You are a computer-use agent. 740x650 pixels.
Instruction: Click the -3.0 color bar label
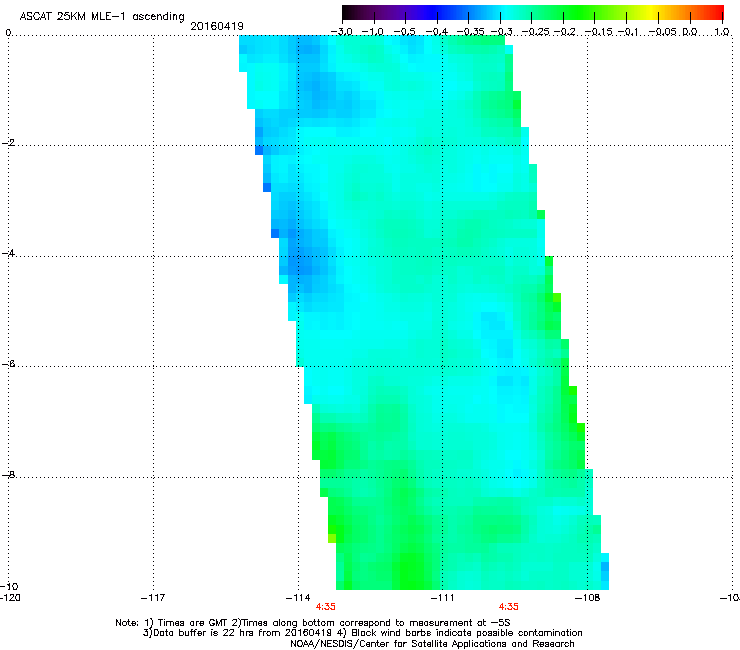[x=342, y=32]
